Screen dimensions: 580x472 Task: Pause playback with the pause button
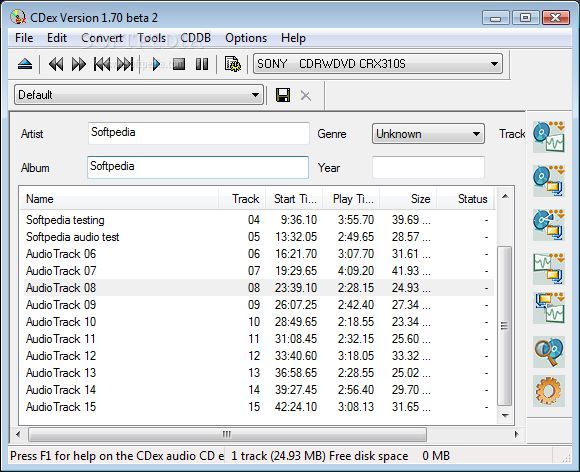coord(202,64)
